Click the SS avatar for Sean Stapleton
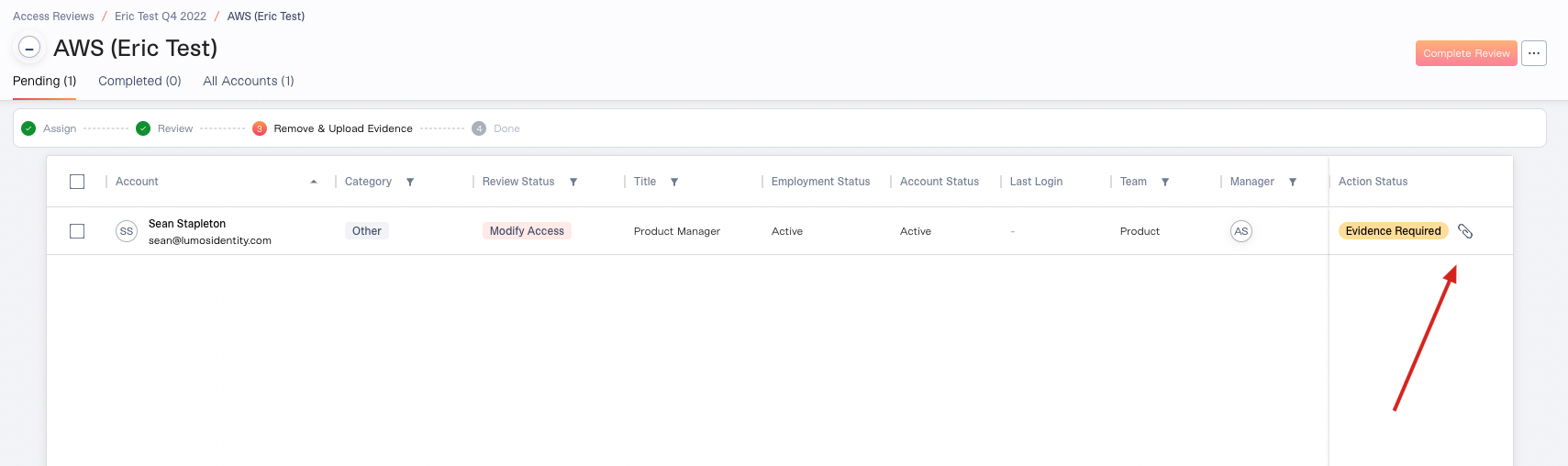Viewport: 1568px width, 466px height. pos(127,231)
